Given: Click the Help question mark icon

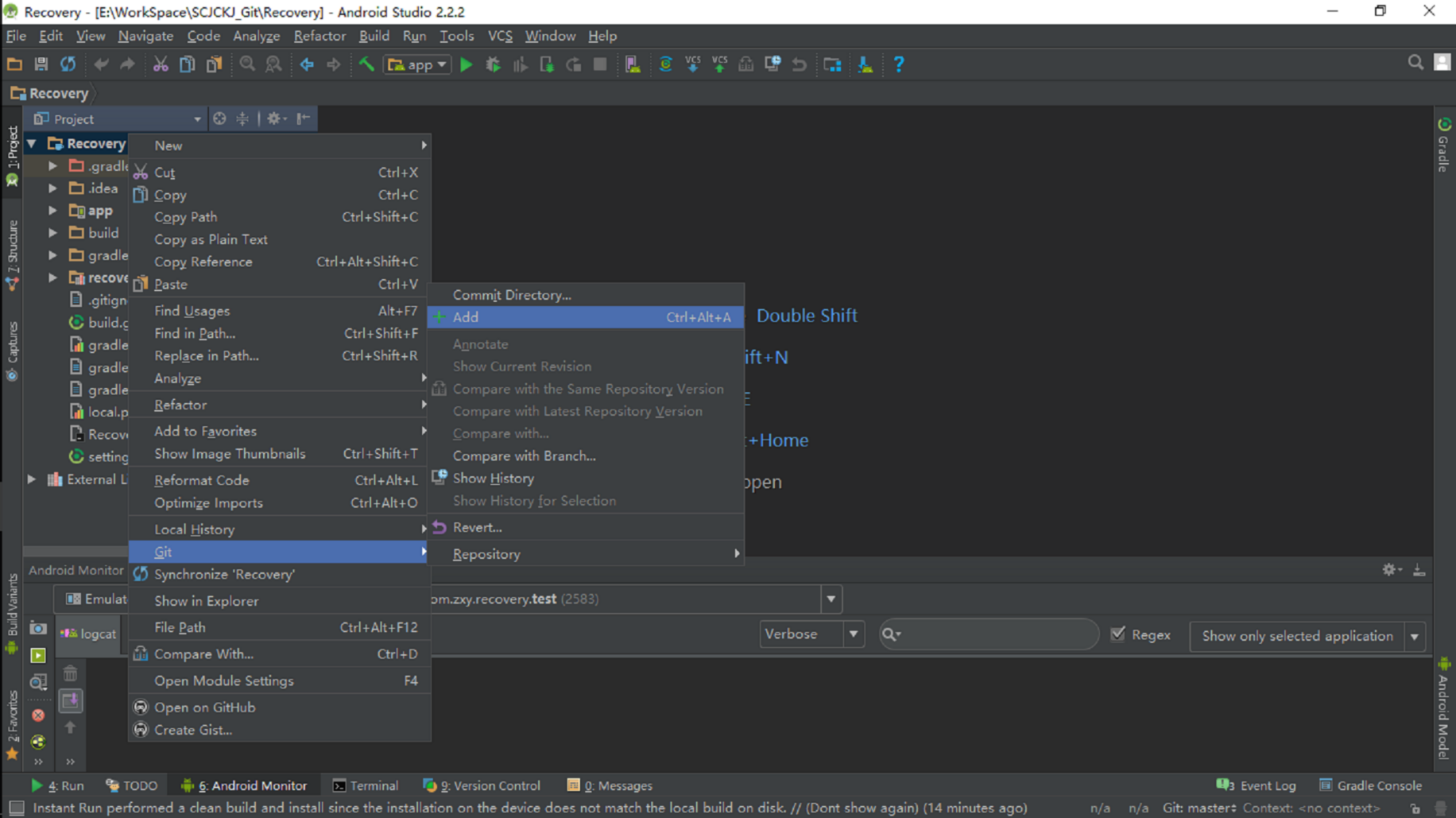Looking at the screenshot, I should click(899, 64).
